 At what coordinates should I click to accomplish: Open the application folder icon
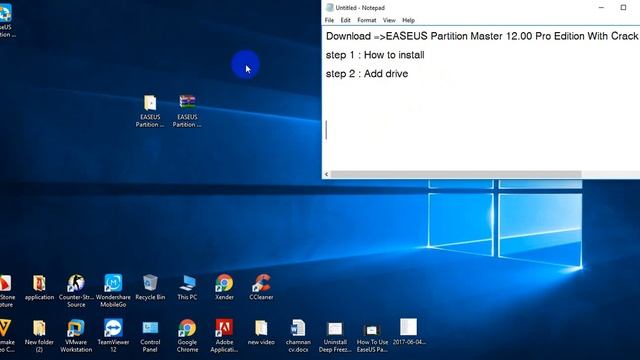point(39,284)
